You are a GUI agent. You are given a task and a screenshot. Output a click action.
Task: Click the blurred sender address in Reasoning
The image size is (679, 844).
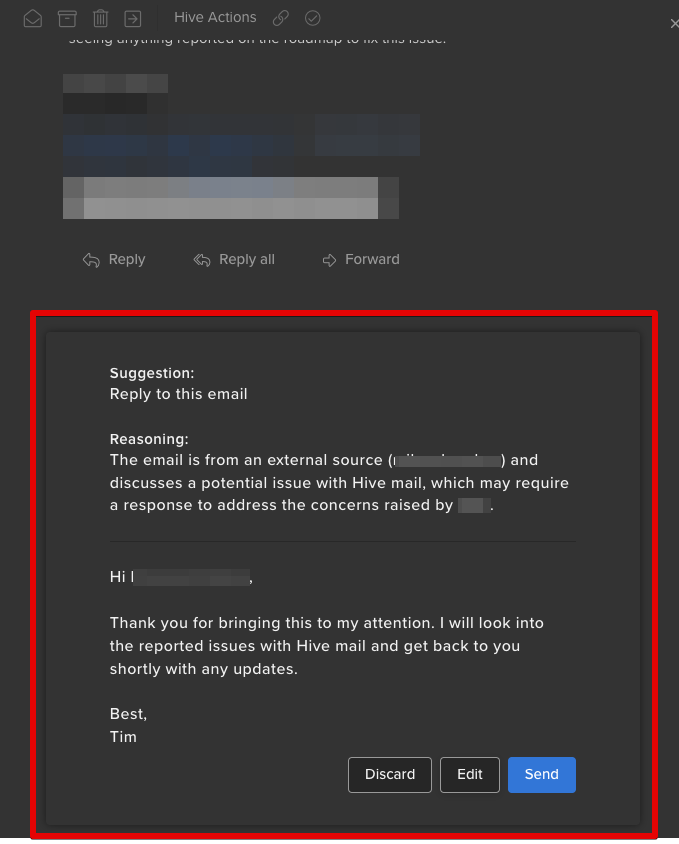(447, 461)
